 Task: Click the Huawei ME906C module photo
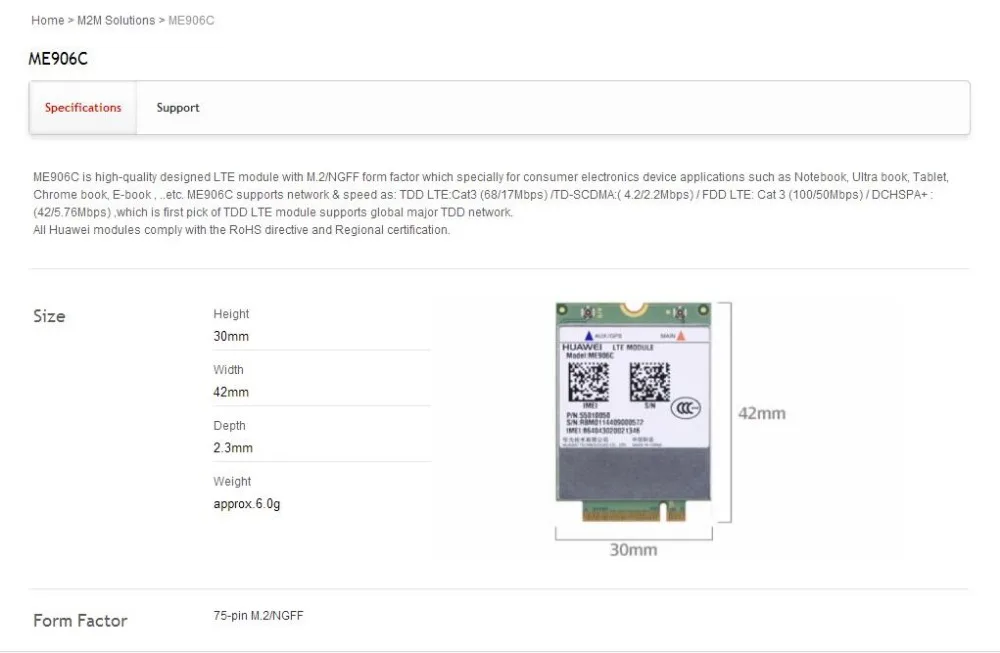tap(633, 412)
